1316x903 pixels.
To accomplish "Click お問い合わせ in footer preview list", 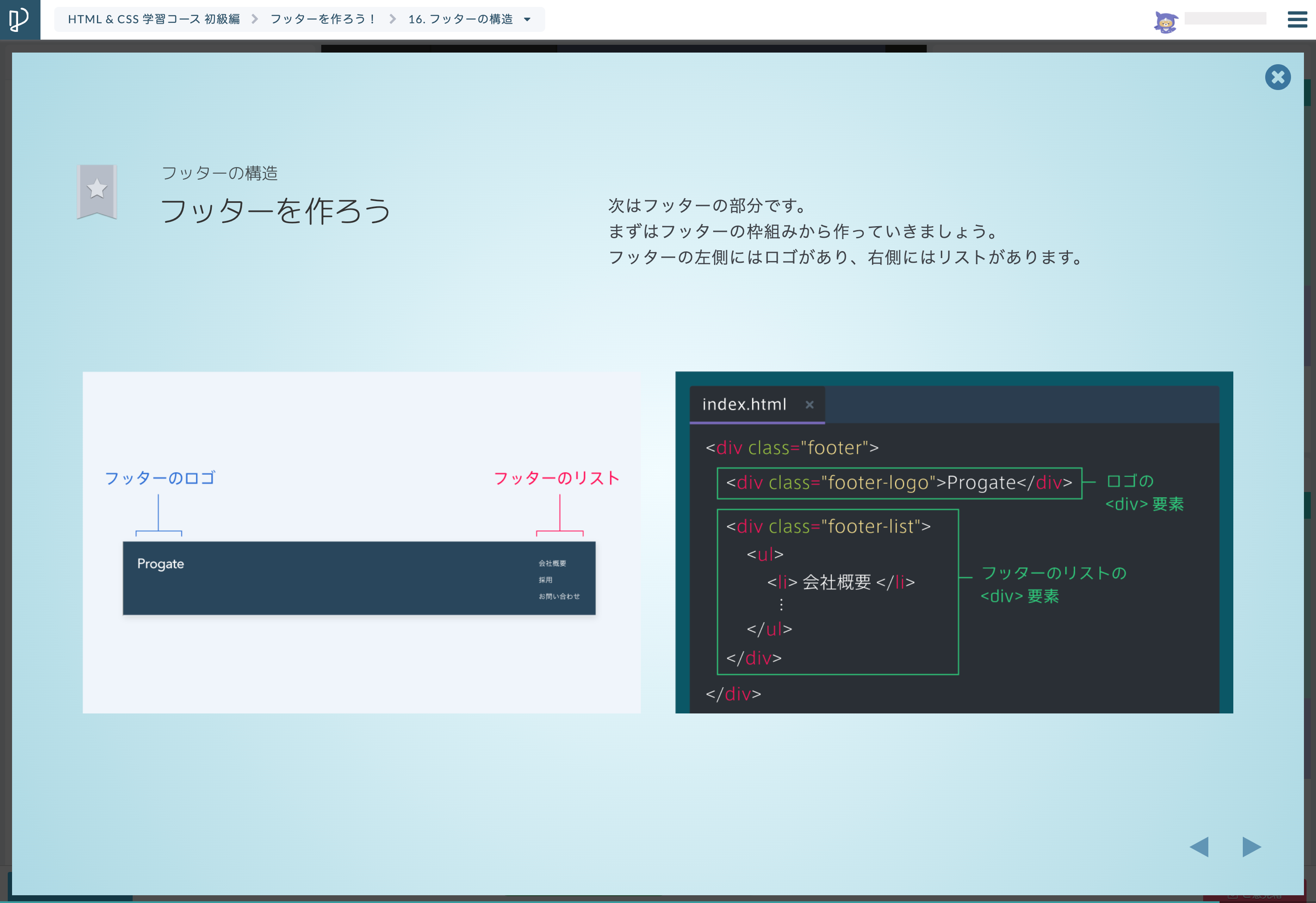I will click(559, 596).
